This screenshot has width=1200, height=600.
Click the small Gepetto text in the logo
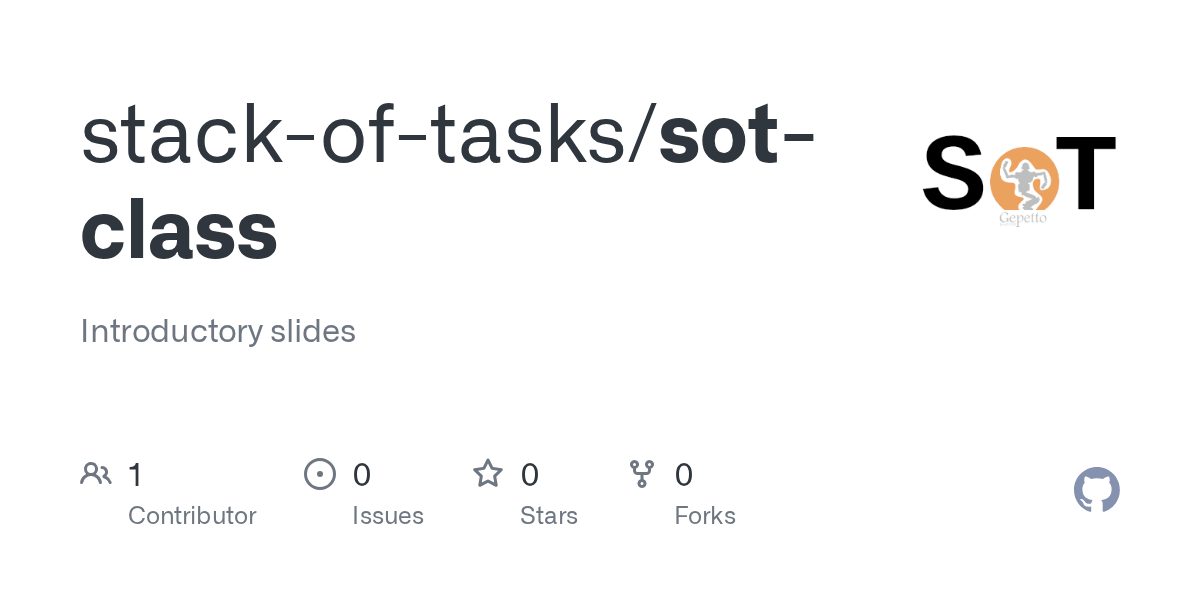(1022, 218)
